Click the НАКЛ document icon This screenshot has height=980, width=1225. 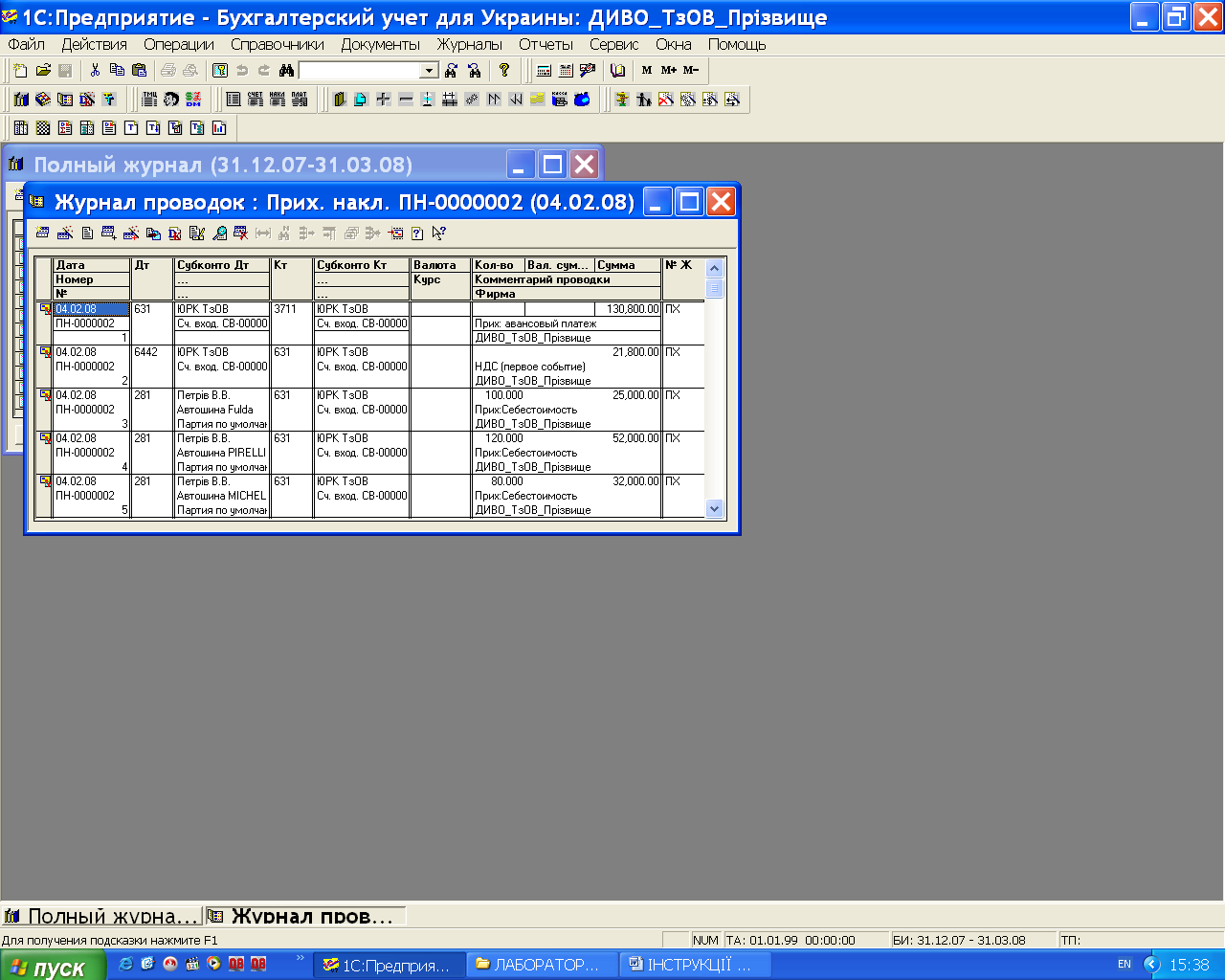click(278, 99)
